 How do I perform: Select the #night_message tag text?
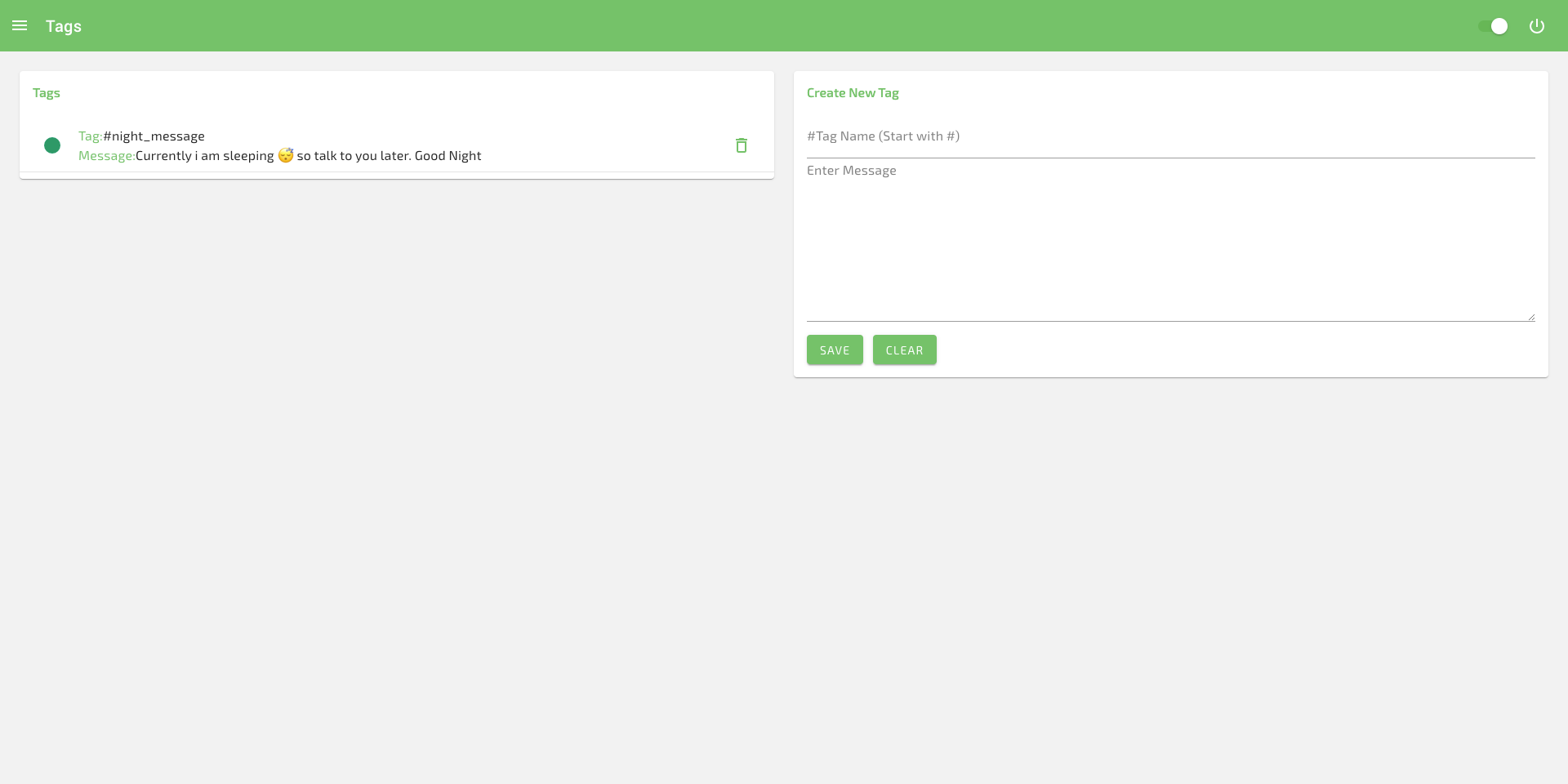[154, 136]
